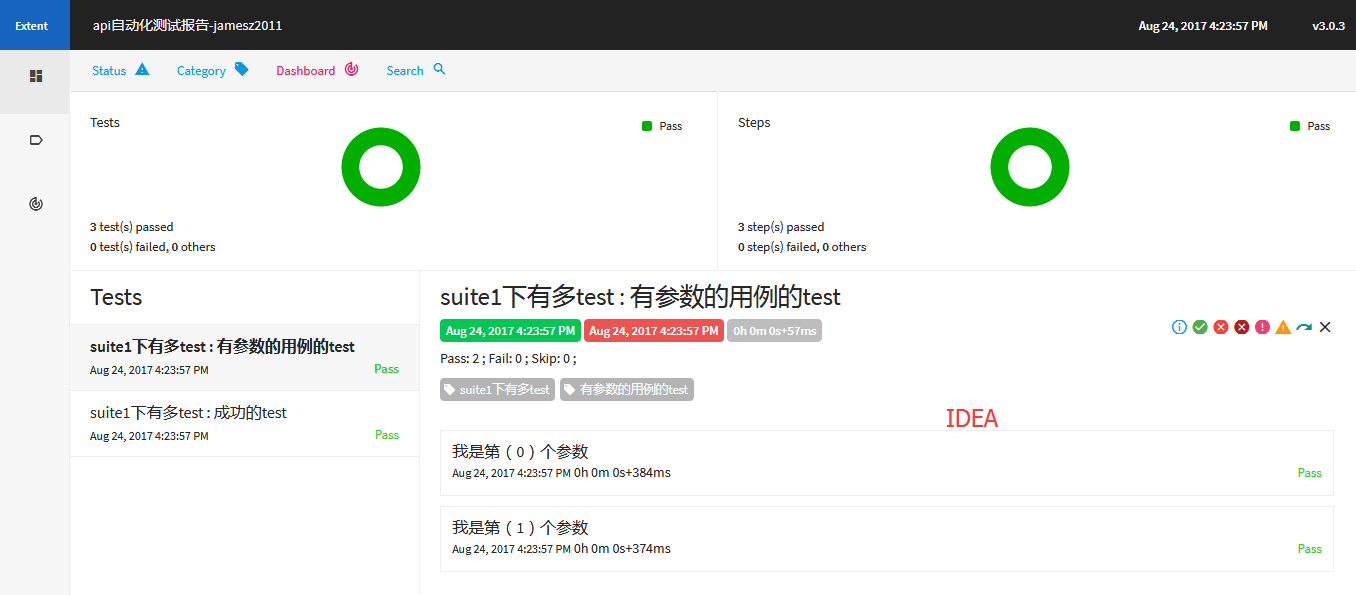Filter steps by fail red cross icon
The image size is (1356, 595).
(x=1221, y=327)
